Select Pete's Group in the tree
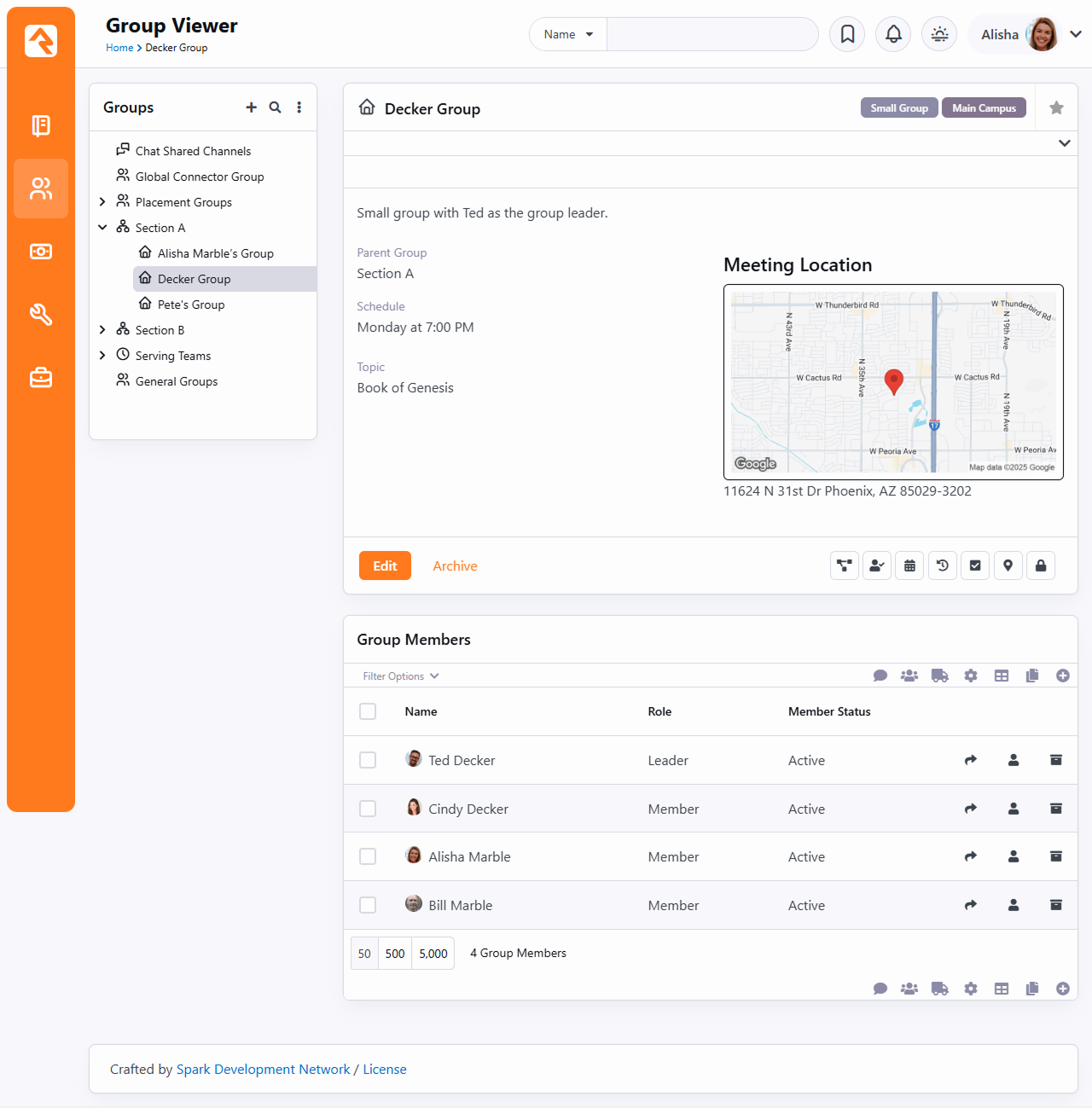 pyautogui.click(x=191, y=305)
